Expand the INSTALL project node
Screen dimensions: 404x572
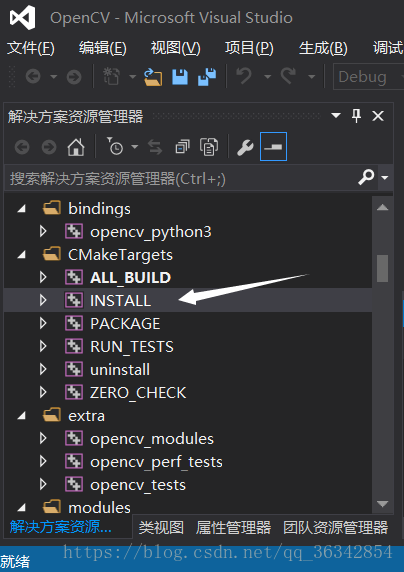pyautogui.click(x=43, y=300)
